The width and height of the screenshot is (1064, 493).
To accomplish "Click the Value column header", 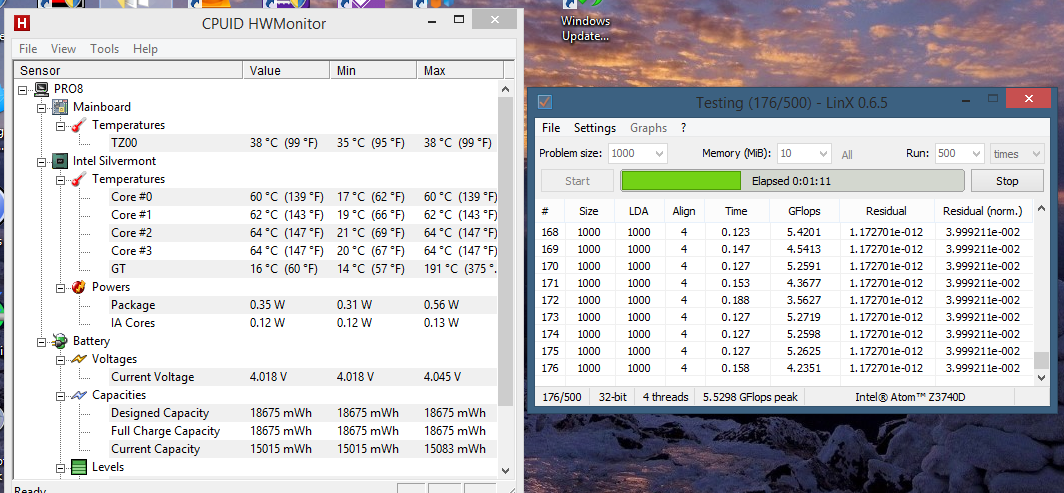I will click(x=287, y=71).
